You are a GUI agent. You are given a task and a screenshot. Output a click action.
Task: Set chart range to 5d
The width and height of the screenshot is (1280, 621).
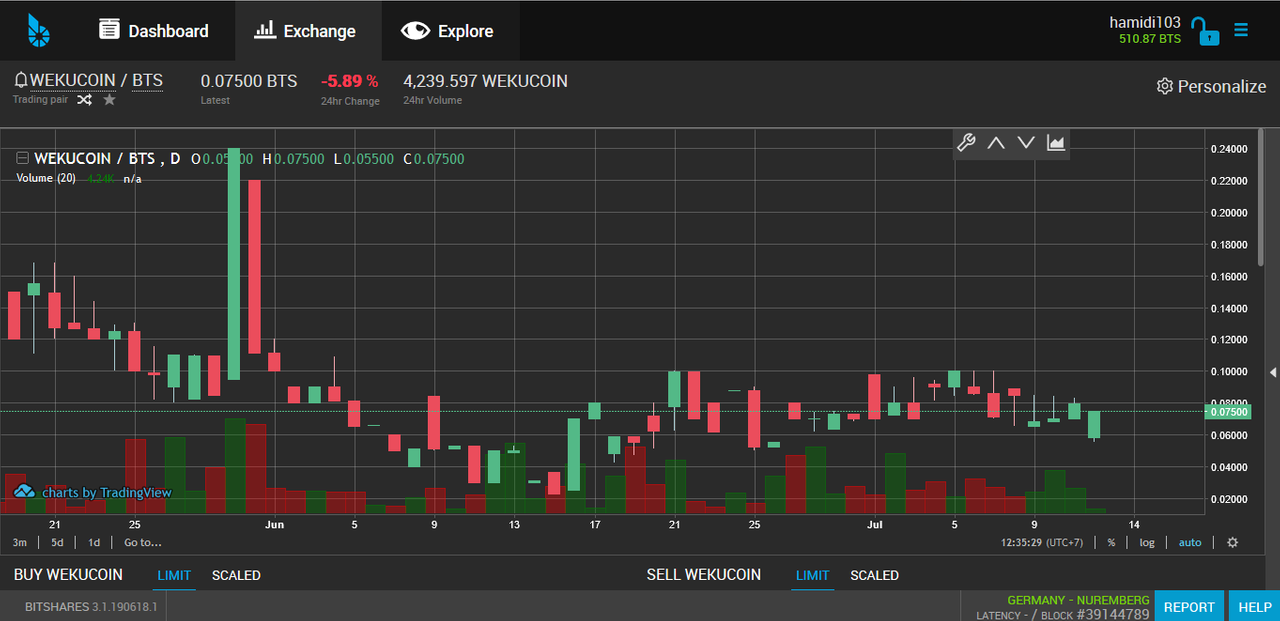58,543
